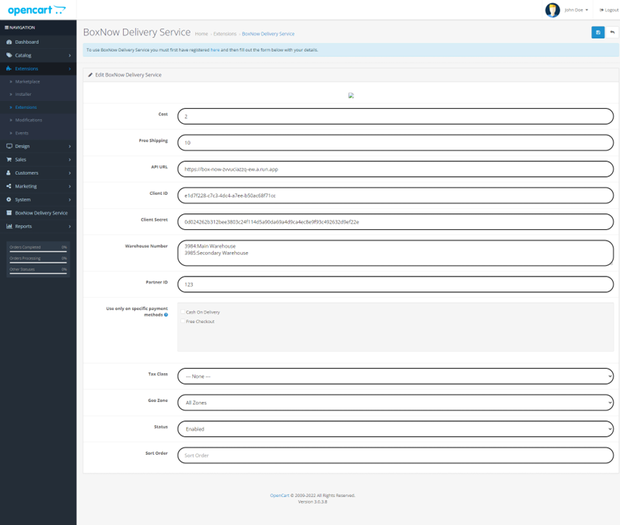Click the blue Save button icon
Image resolution: width=620 pixels, height=525 pixels.
[598, 32]
